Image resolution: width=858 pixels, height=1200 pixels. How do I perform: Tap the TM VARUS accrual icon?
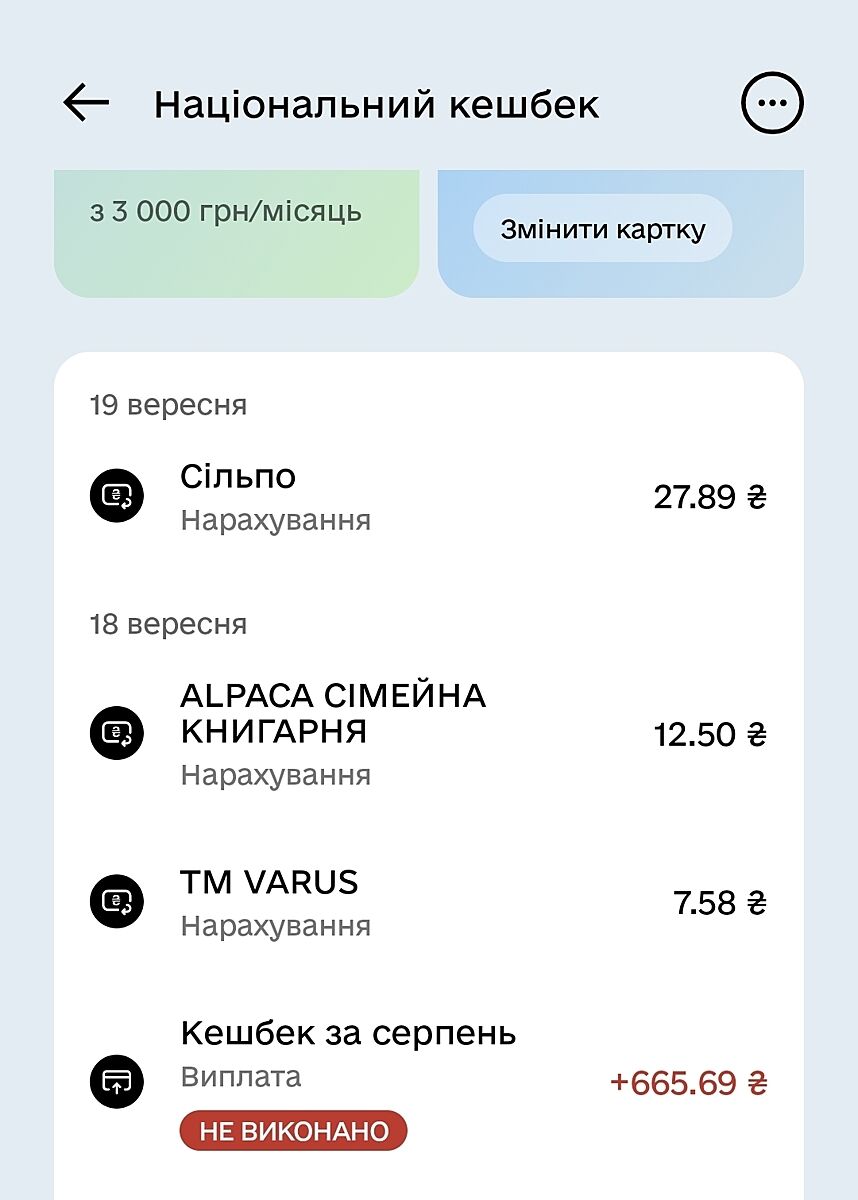coord(117,903)
